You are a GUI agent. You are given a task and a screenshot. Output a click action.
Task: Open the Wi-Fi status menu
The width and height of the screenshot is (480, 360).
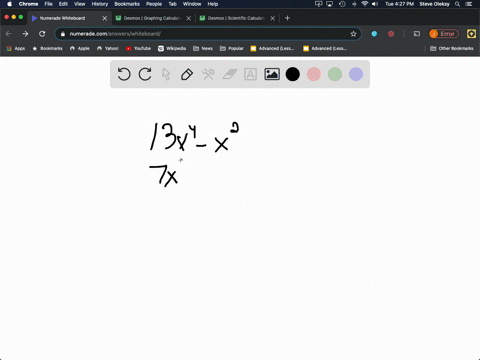tap(365, 4)
